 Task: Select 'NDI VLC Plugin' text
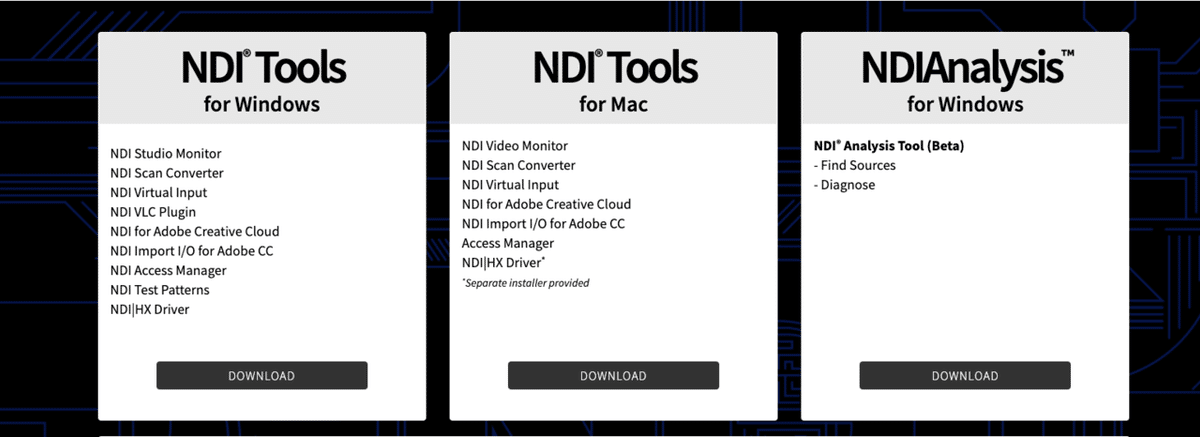tap(153, 212)
